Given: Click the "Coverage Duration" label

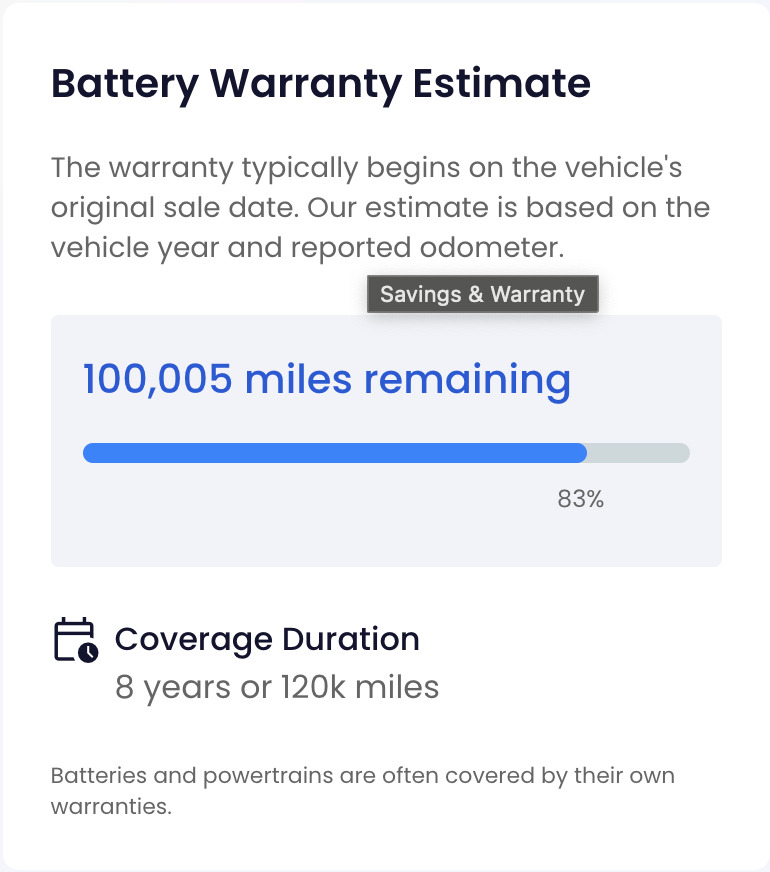Looking at the screenshot, I should (267, 639).
